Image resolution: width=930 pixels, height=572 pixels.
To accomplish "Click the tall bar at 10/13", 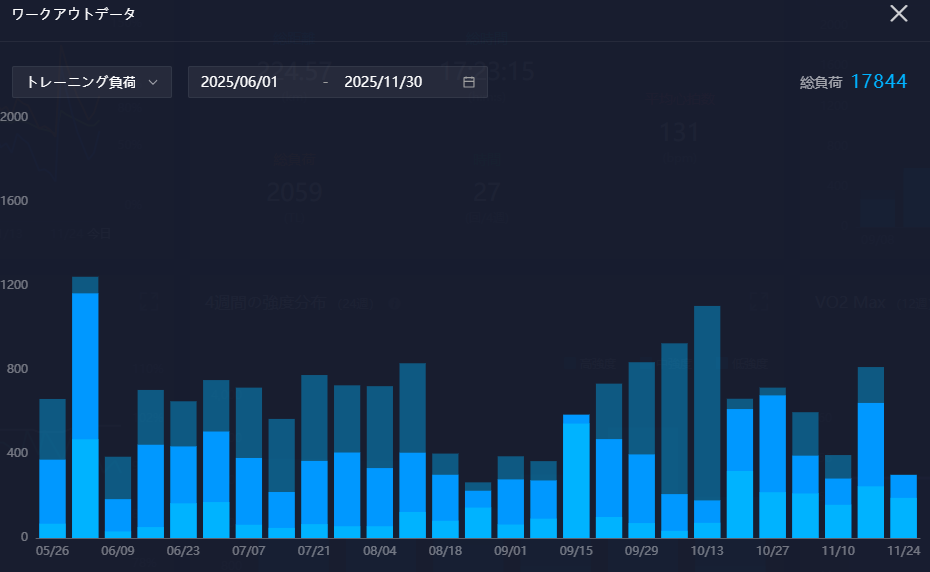I will click(x=707, y=422).
